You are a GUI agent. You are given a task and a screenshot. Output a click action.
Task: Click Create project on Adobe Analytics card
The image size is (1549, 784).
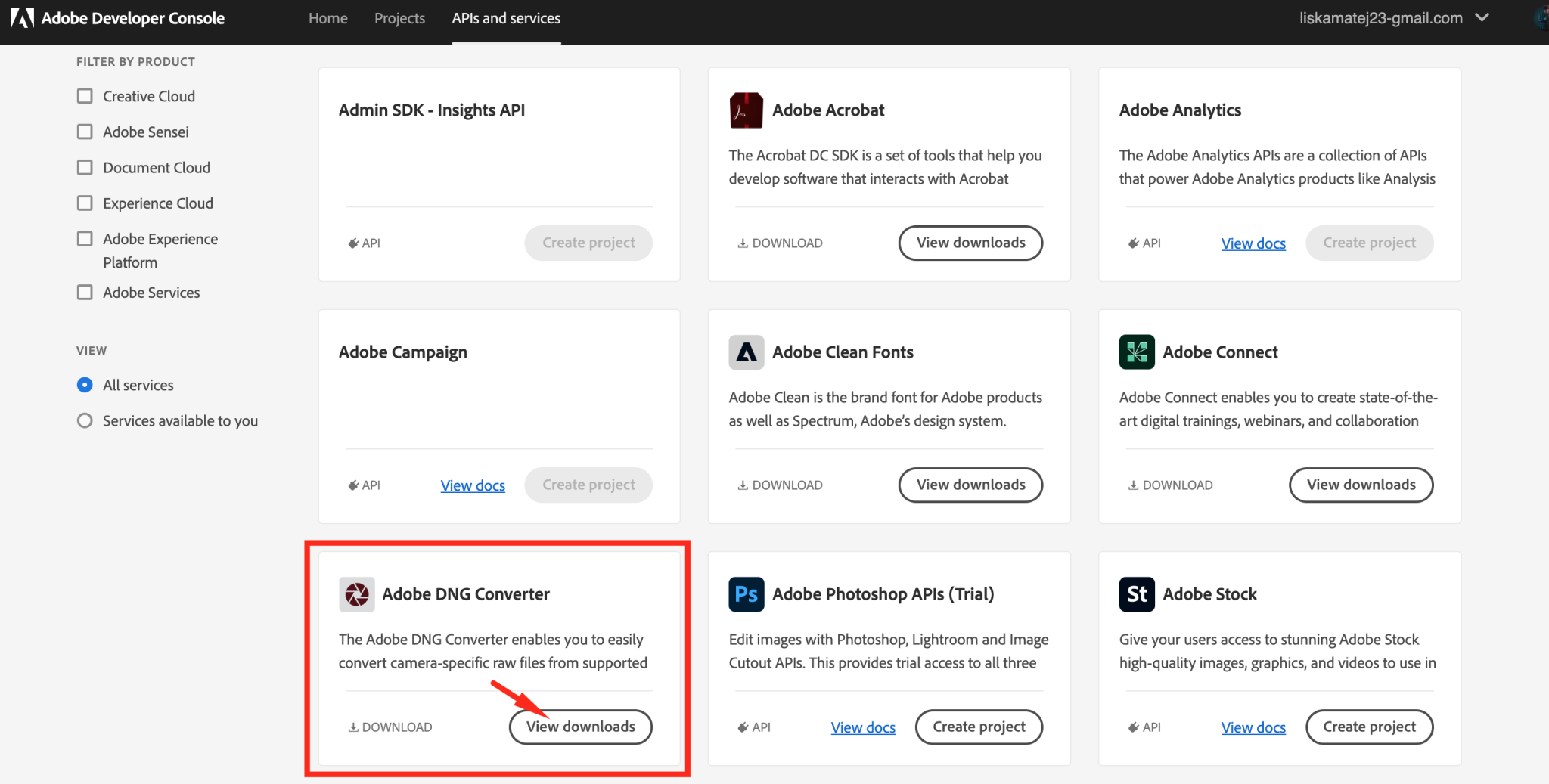pos(1369,243)
